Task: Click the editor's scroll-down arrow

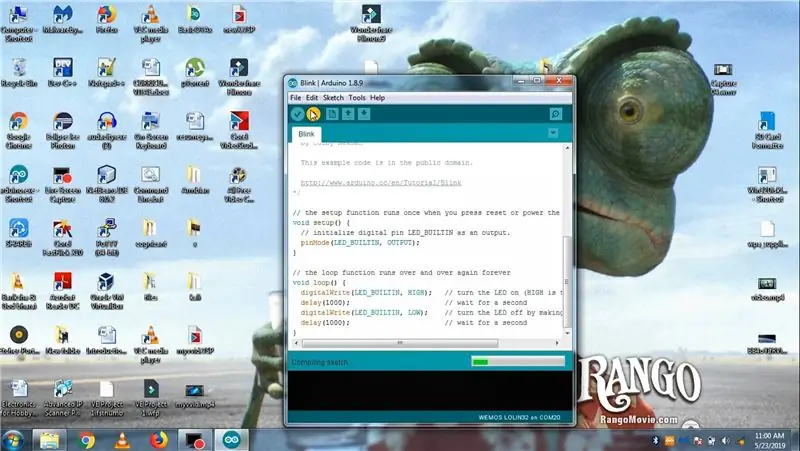Action: tap(567, 333)
